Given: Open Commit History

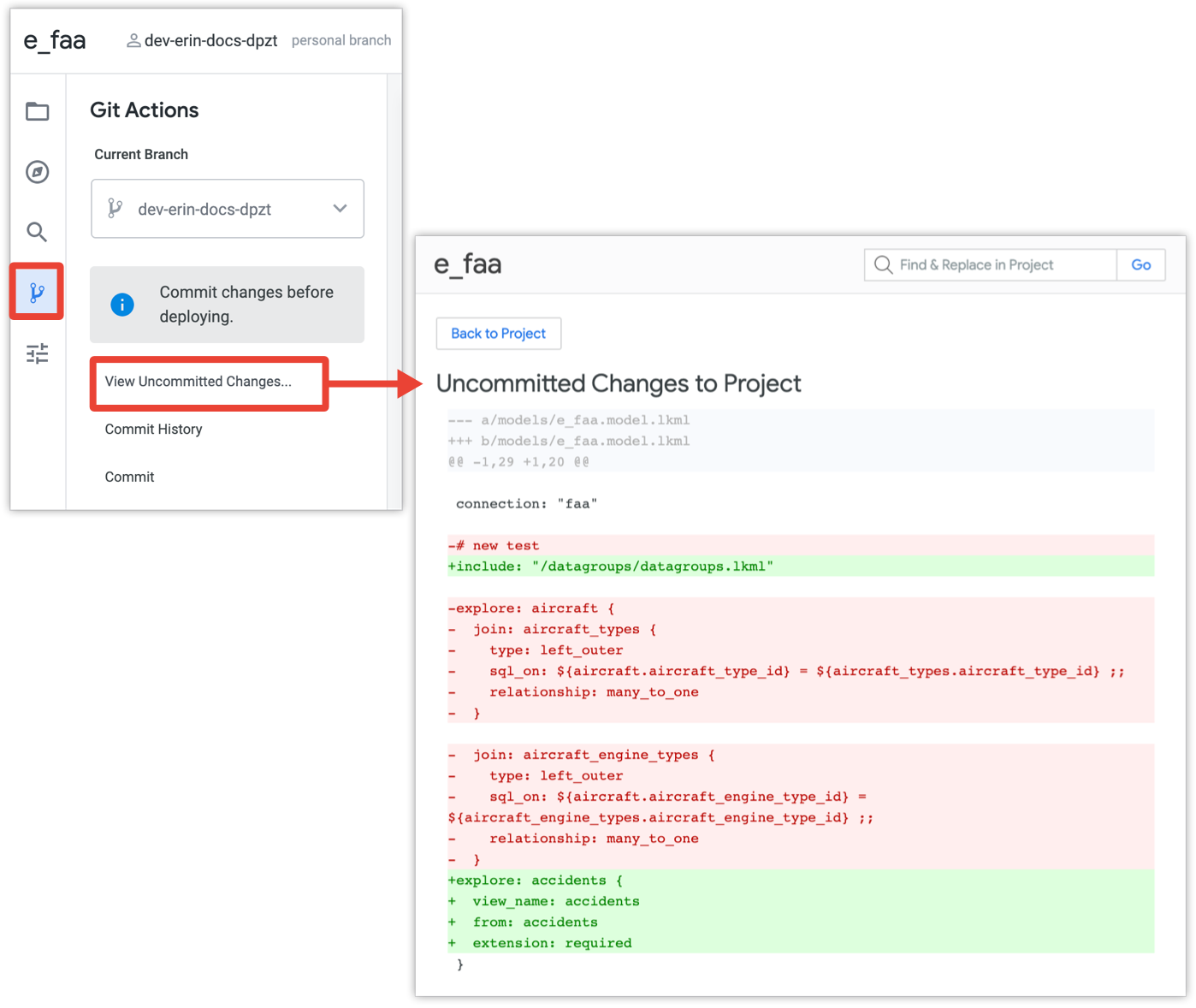Looking at the screenshot, I should click(x=154, y=430).
